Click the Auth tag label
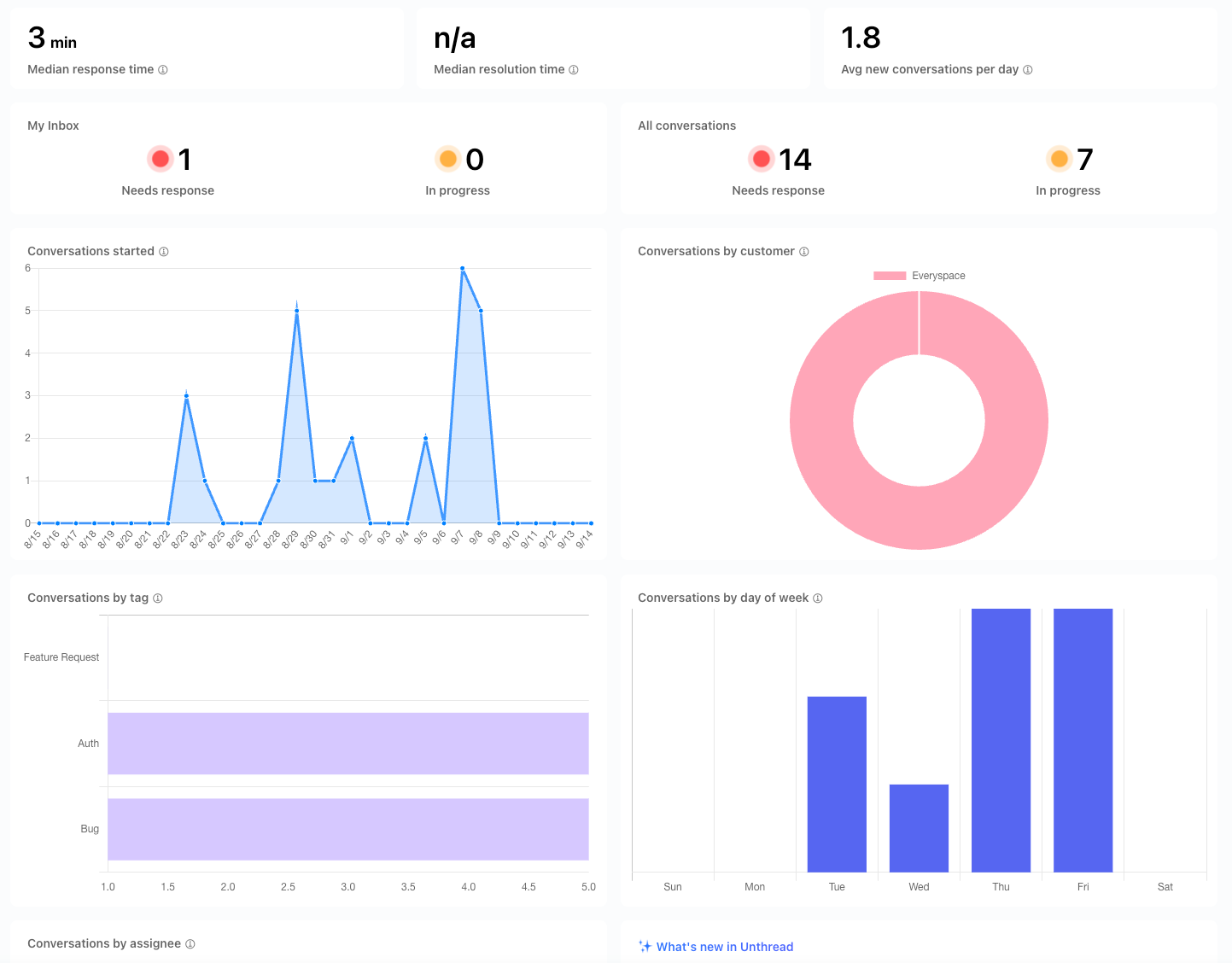1232x963 pixels. click(89, 744)
